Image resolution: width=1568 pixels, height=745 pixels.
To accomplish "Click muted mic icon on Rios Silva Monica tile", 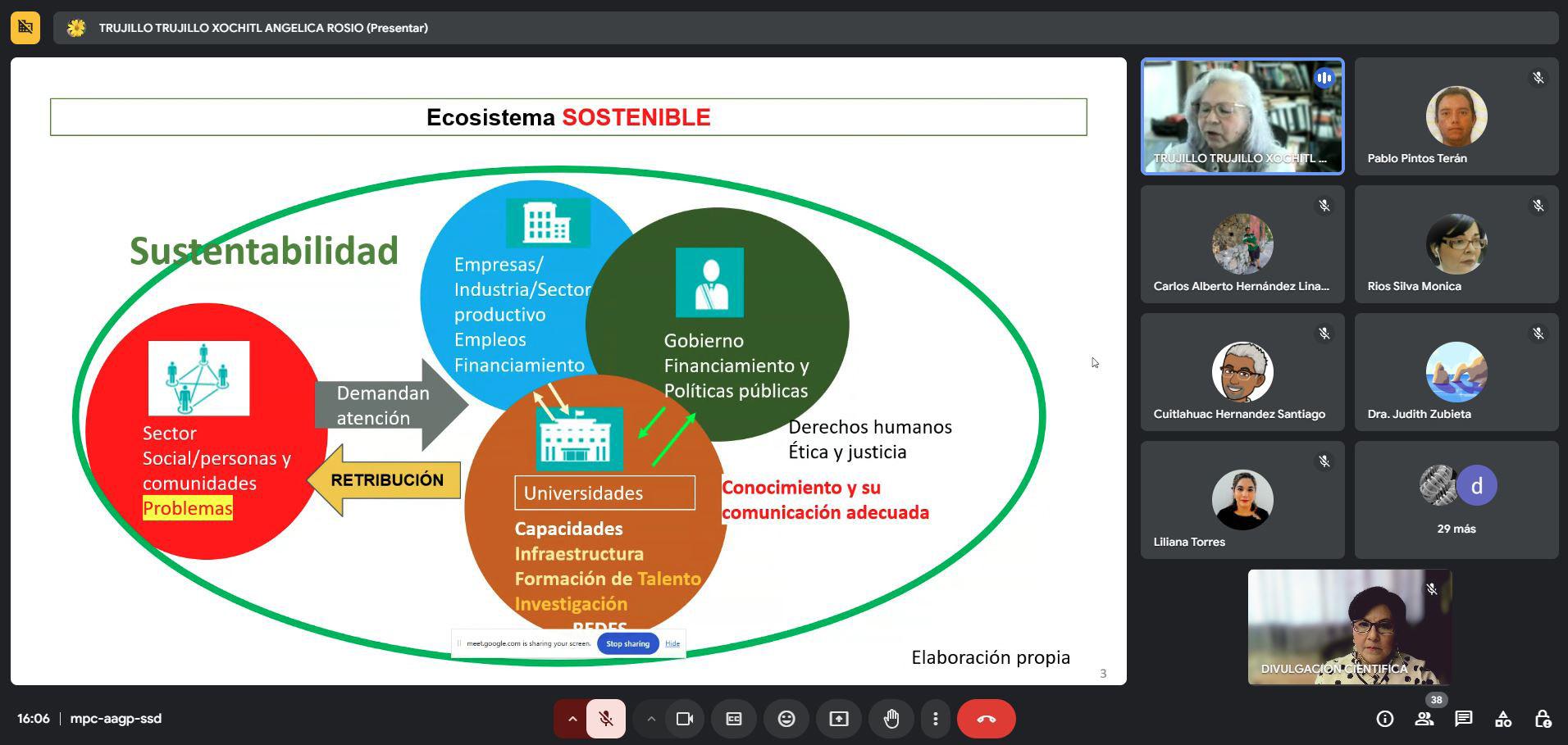I will pos(1538,206).
